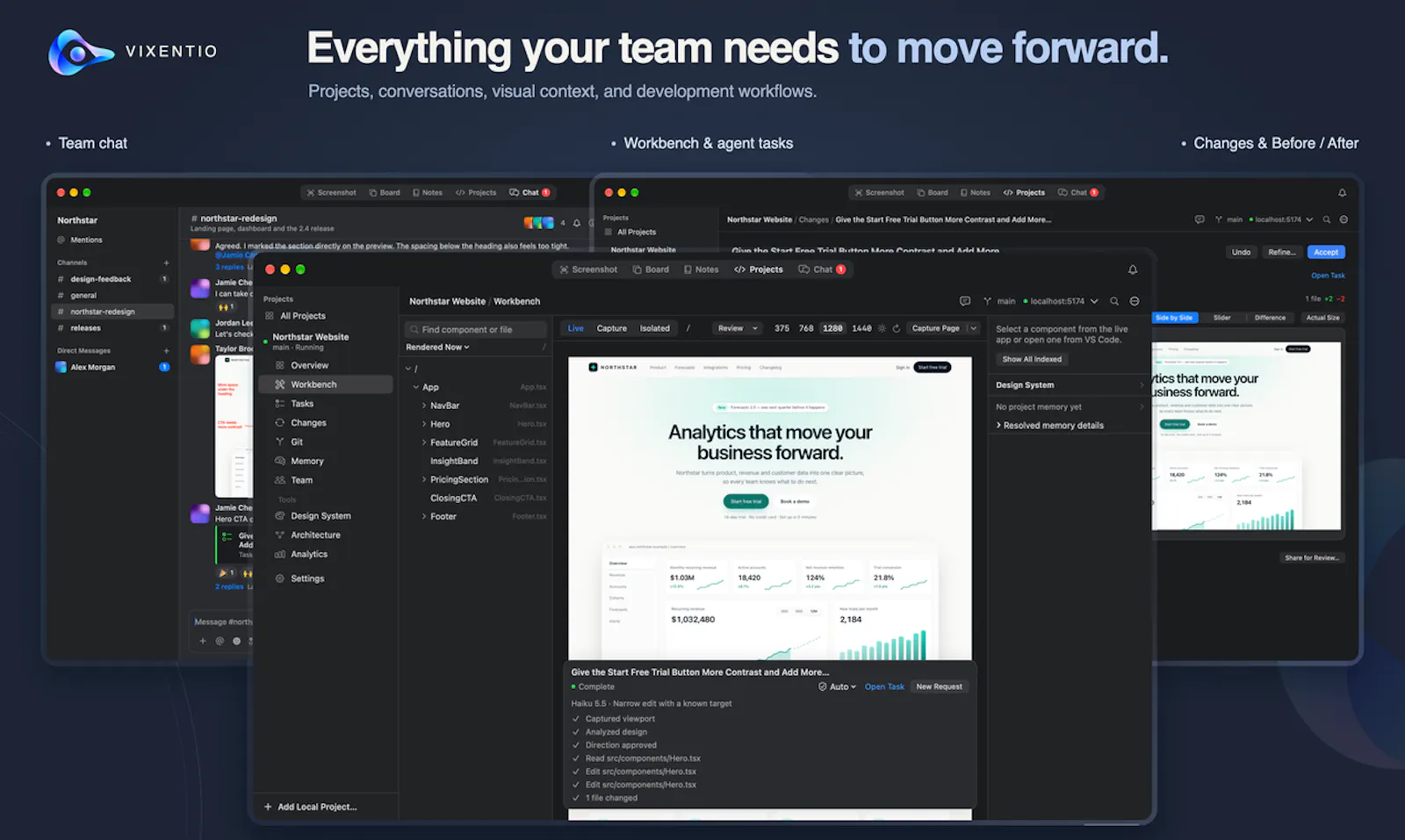Viewport: 1405px width, 840px height.
Task: Click the Show All Indexed button
Action: (1032, 359)
